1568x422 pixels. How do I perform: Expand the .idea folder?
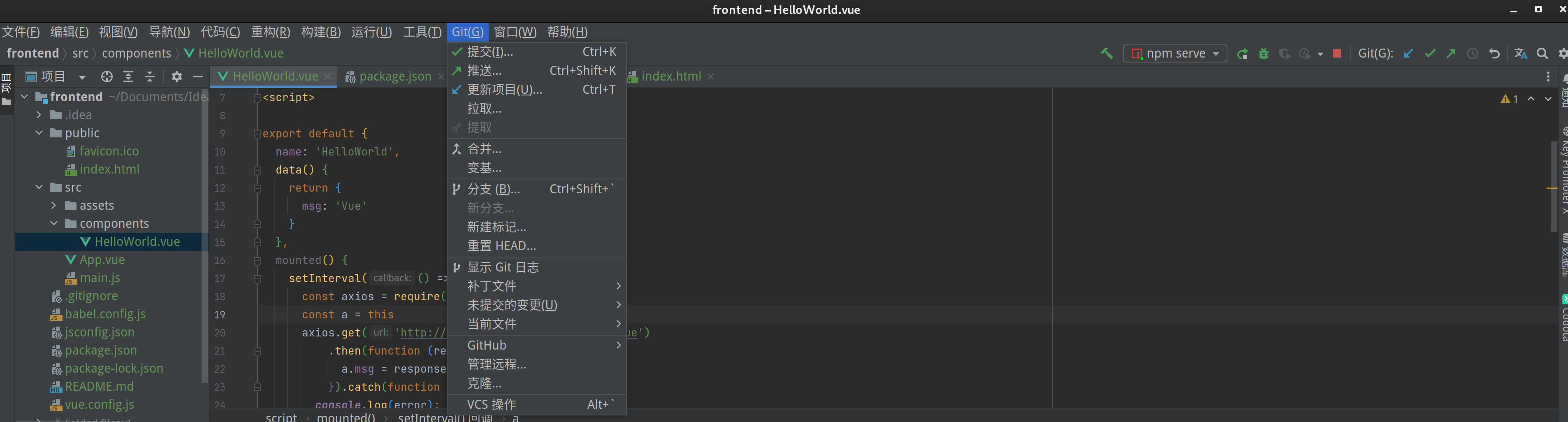pos(39,114)
